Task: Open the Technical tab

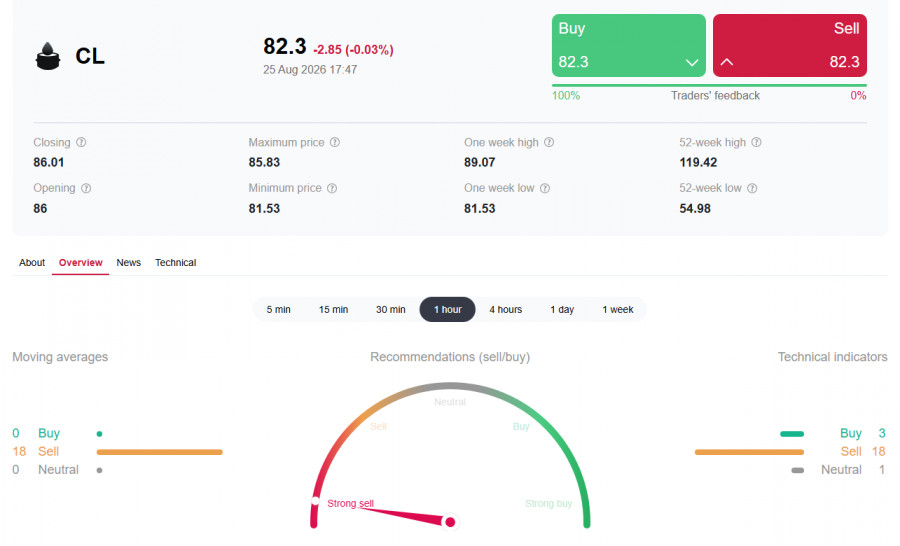Action: (x=176, y=262)
